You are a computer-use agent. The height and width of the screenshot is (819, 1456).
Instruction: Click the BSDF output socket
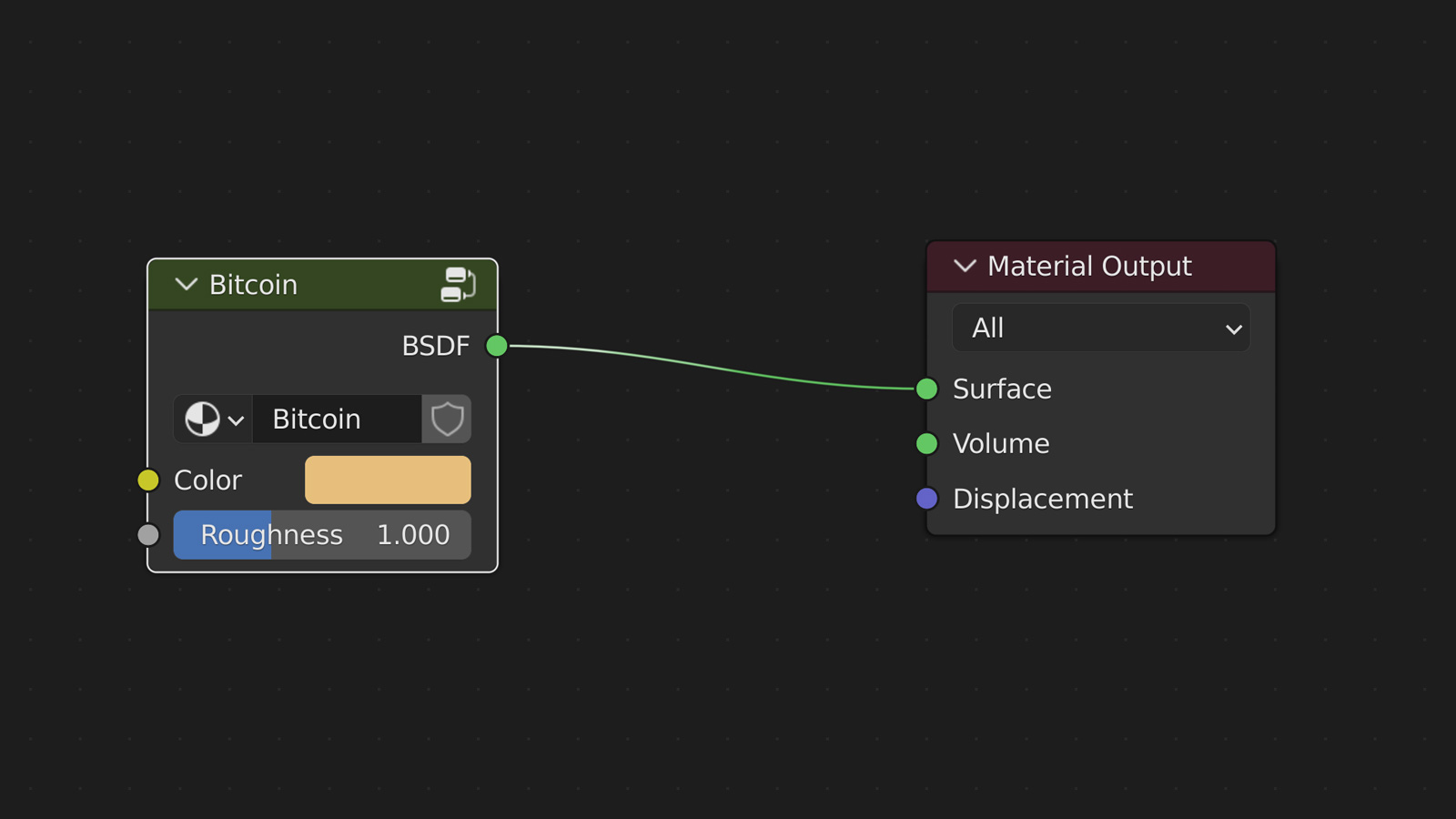(x=497, y=346)
